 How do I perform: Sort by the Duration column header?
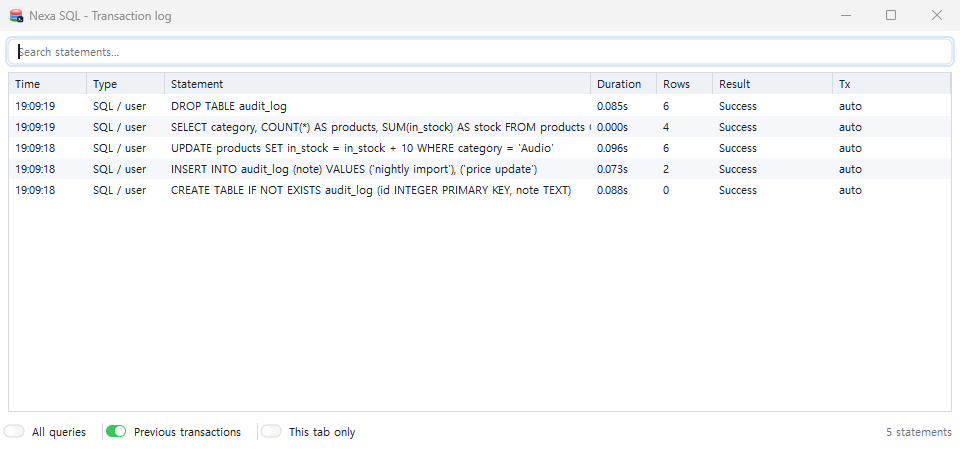pos(623,84)
